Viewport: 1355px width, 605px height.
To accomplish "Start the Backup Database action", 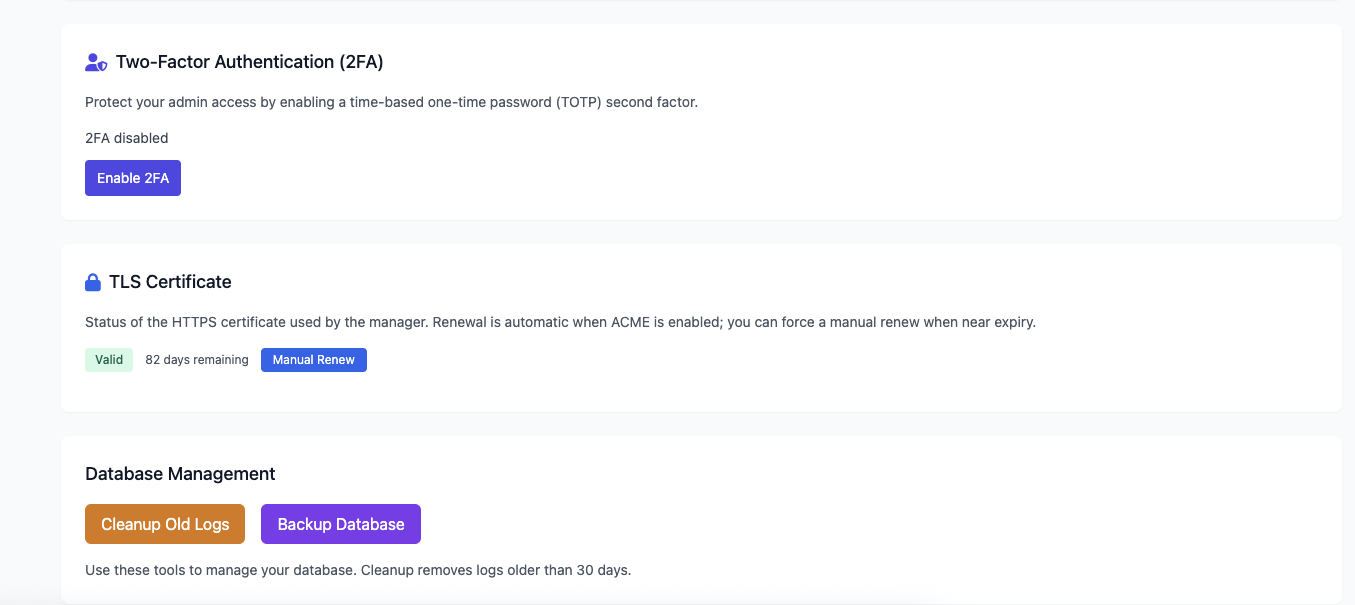I will [341, 524].
